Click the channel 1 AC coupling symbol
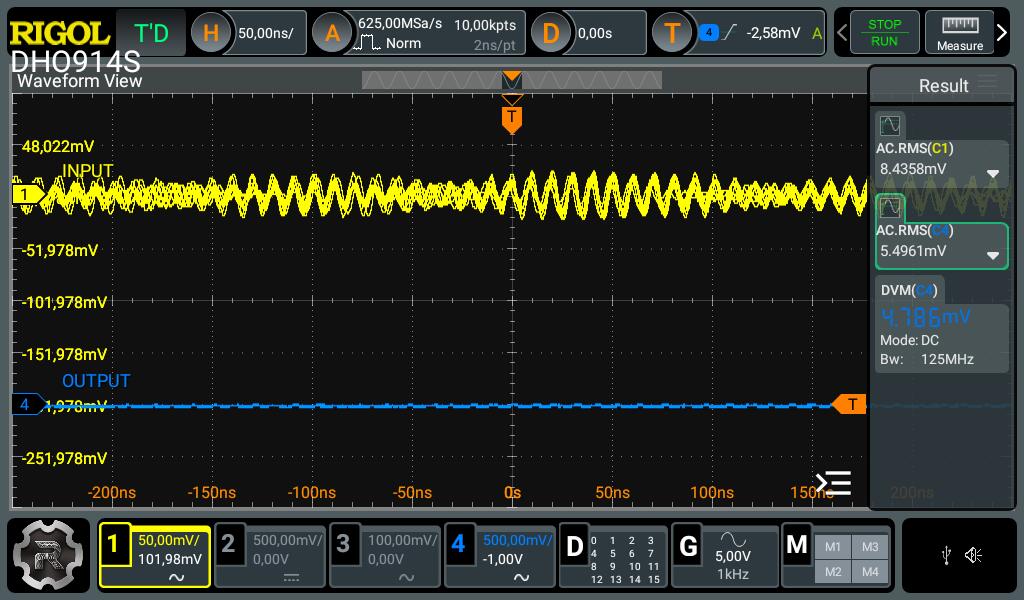The width and height of the screenshot is (1024, 600). (176, 577)
